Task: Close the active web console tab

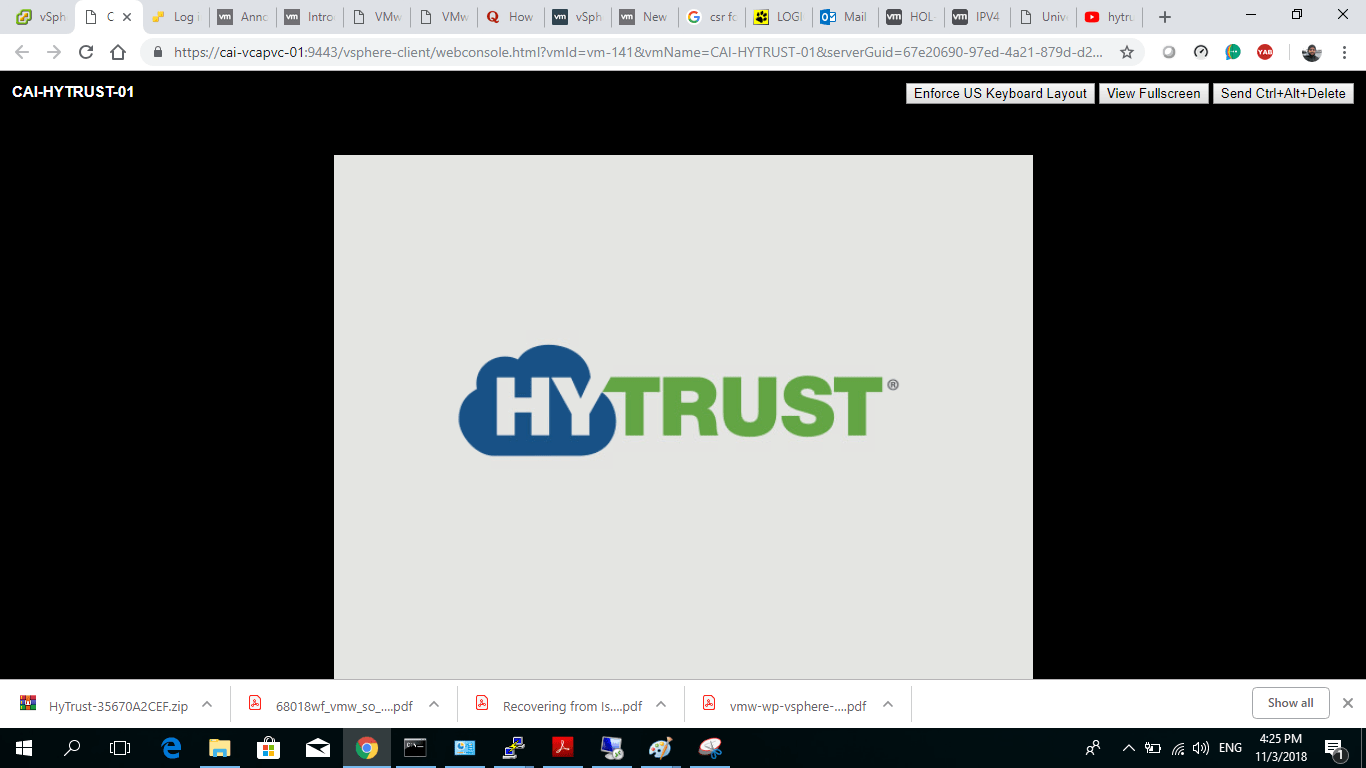Action: coord(127,17)
